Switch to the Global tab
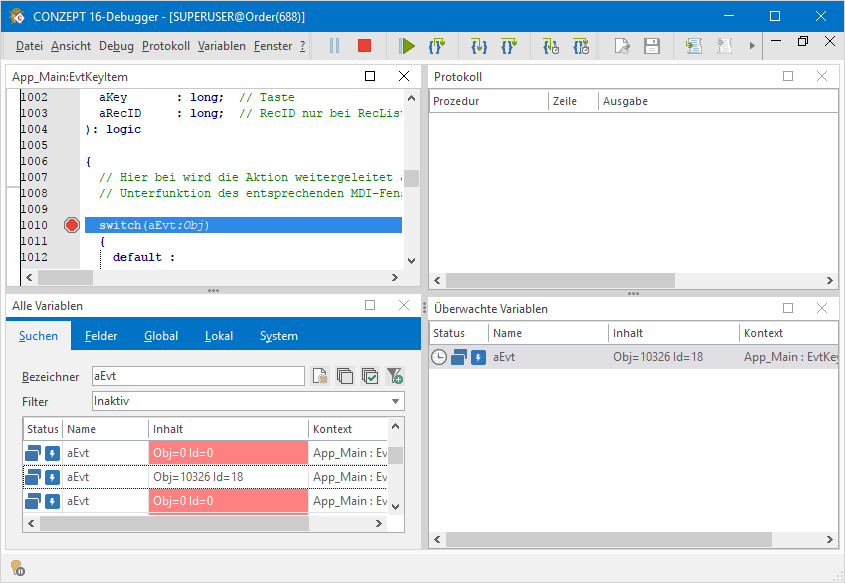 [161, 336]
